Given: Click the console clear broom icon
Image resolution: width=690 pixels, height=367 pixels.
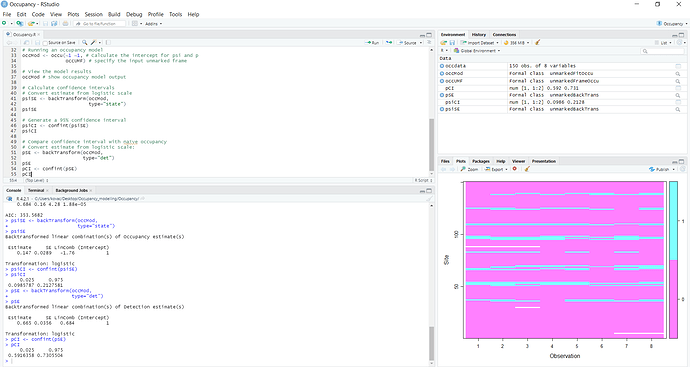Looking at the screenshot, I should pyautogui.click(x=429, y=199).
